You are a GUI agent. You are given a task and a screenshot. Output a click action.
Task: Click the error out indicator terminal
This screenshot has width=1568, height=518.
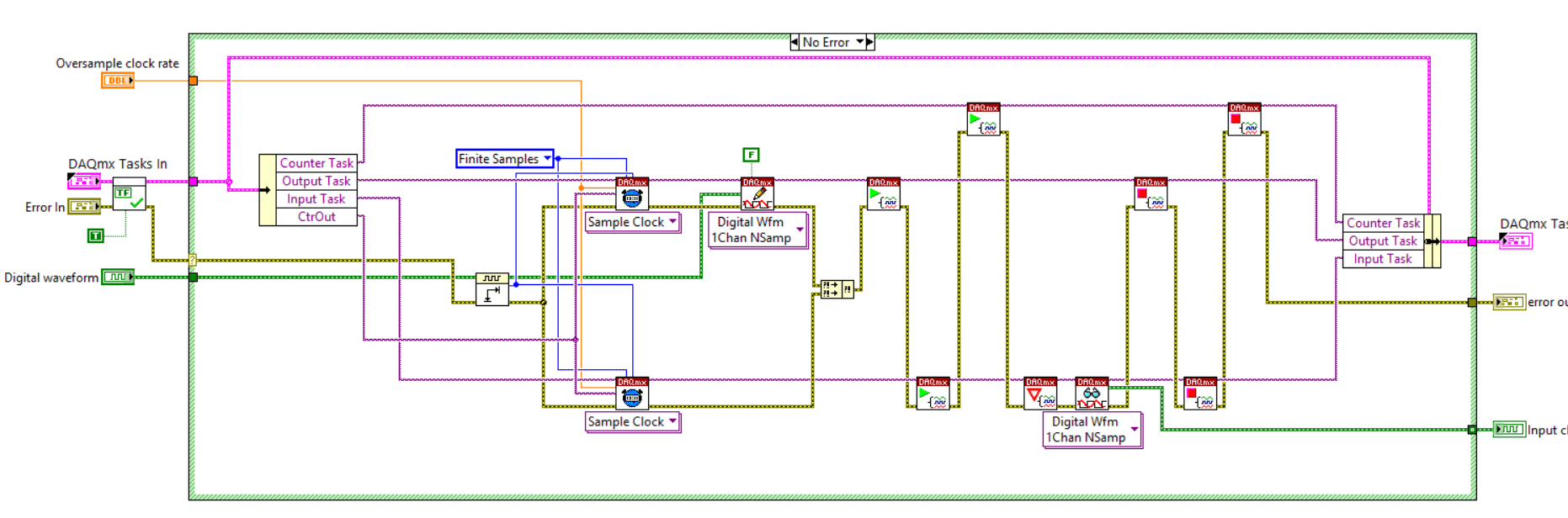pyautogui.click(x=1509, y=302)
